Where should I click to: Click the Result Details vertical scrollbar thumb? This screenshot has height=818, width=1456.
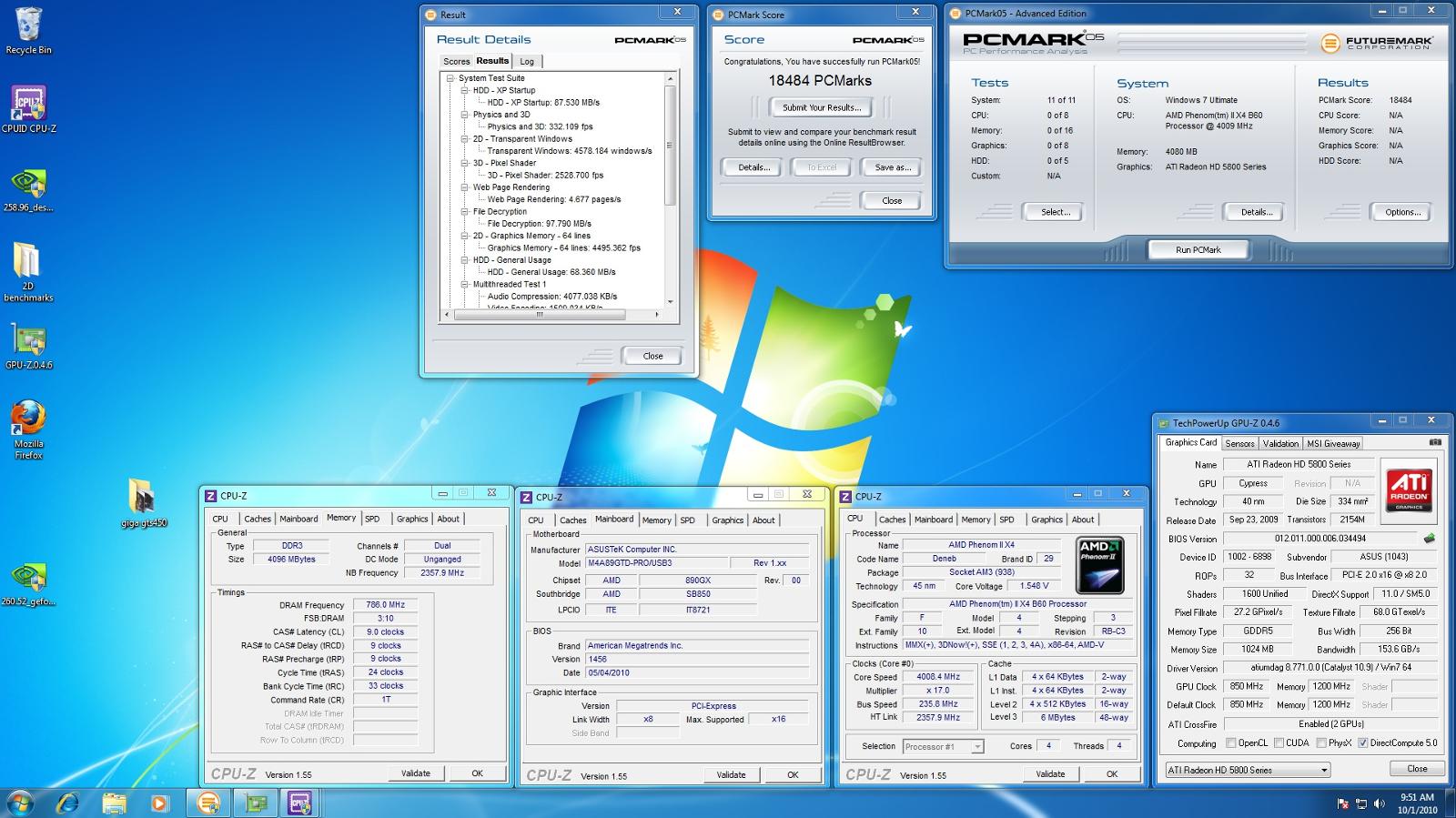click(671, 146)
